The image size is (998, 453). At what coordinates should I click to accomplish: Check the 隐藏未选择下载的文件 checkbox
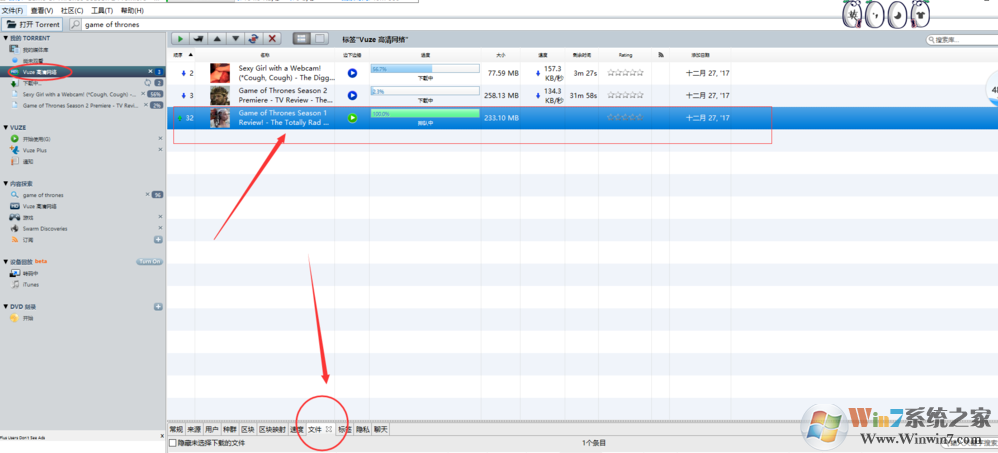pos(172,443)
